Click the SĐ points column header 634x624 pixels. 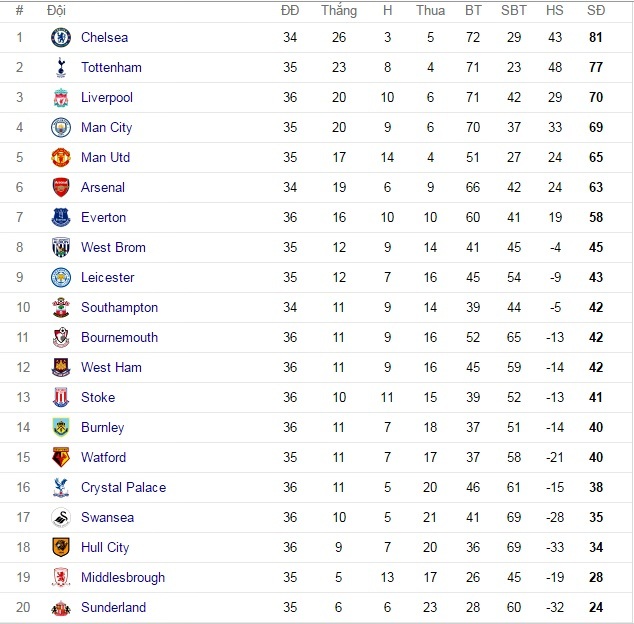pos(596,11)
